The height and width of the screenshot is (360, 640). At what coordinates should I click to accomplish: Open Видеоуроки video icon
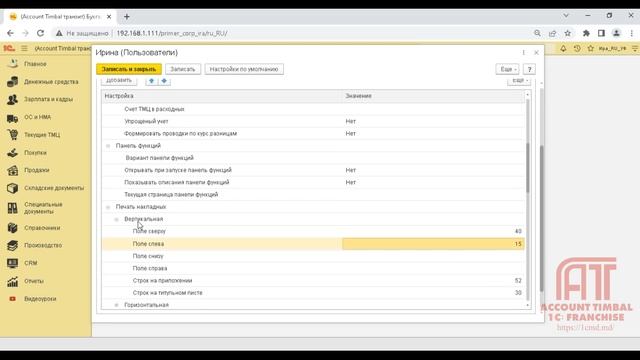[x=13, y=299]
